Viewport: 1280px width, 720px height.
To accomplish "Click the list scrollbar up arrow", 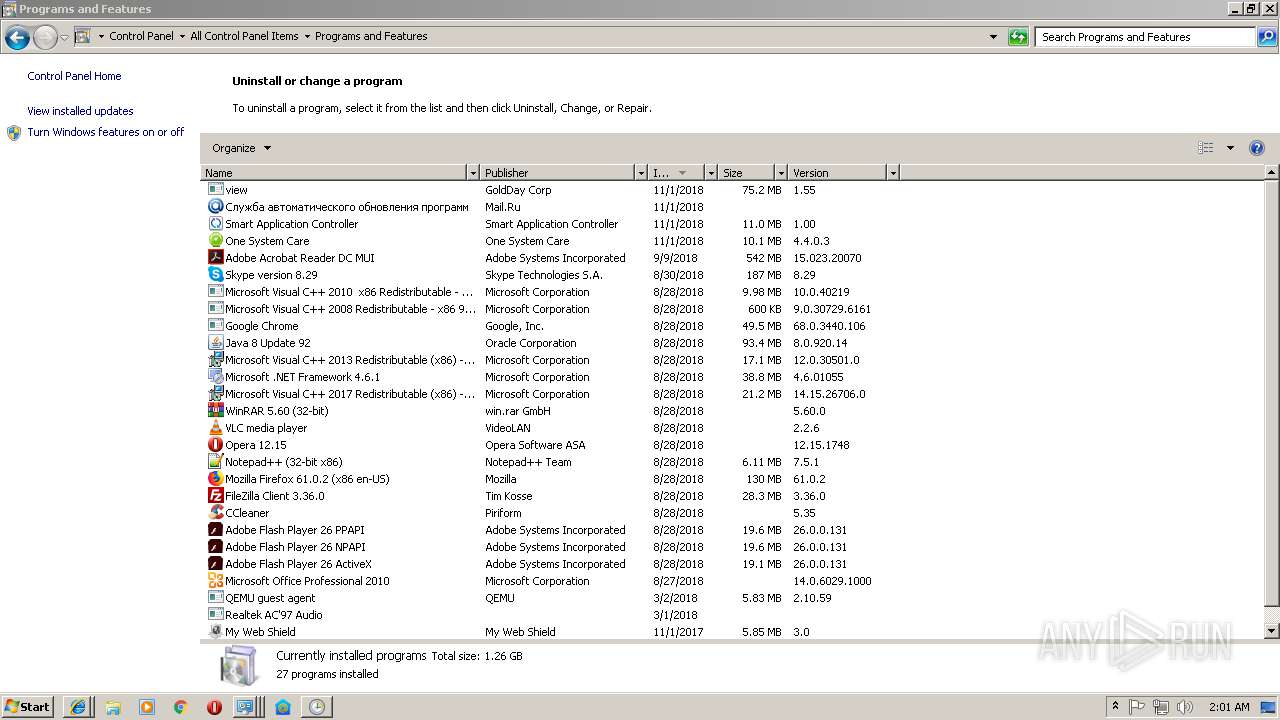I will click(x=1272, y=173).
